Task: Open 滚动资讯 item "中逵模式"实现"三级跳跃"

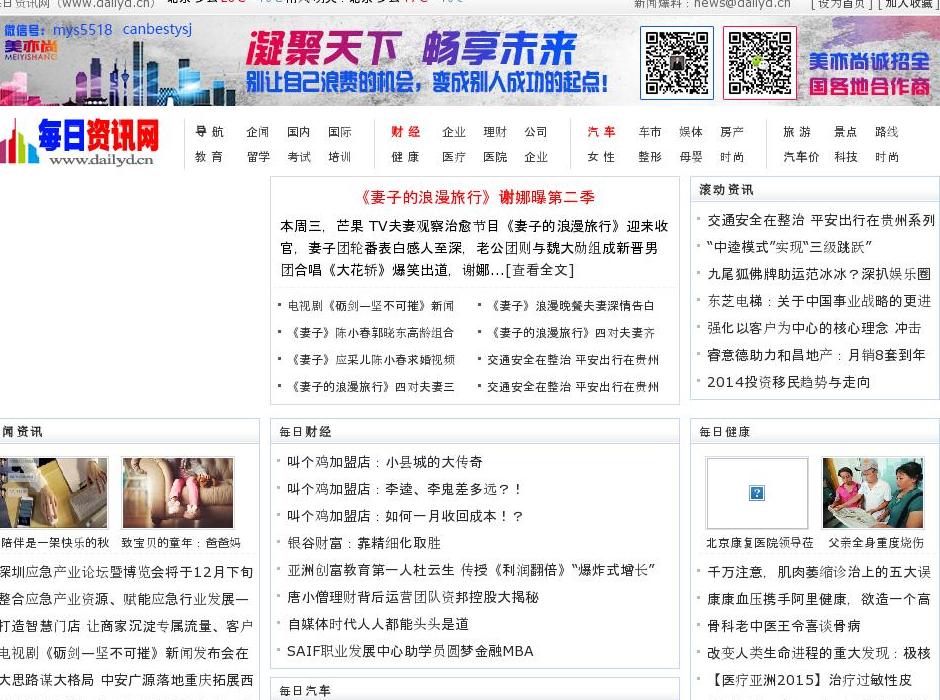Action: pos(789,247)
